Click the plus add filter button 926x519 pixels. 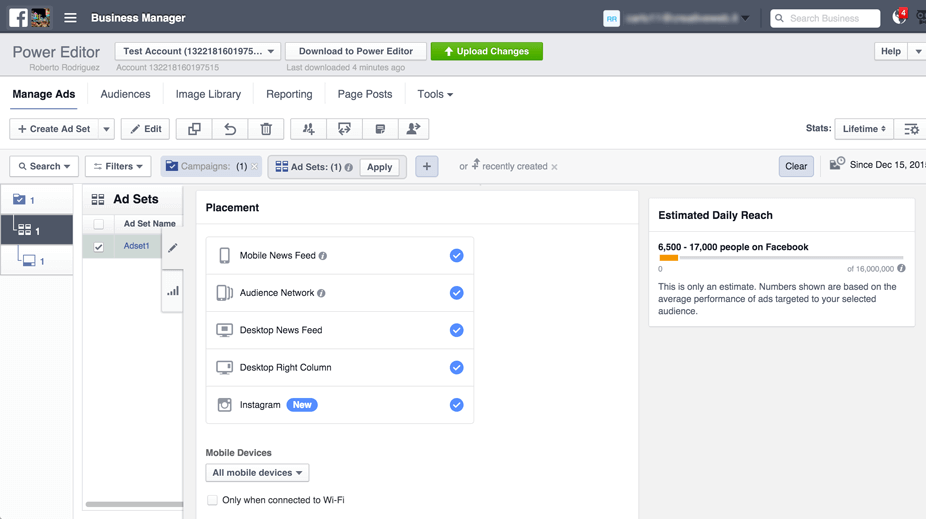click(x=426, y=167)
